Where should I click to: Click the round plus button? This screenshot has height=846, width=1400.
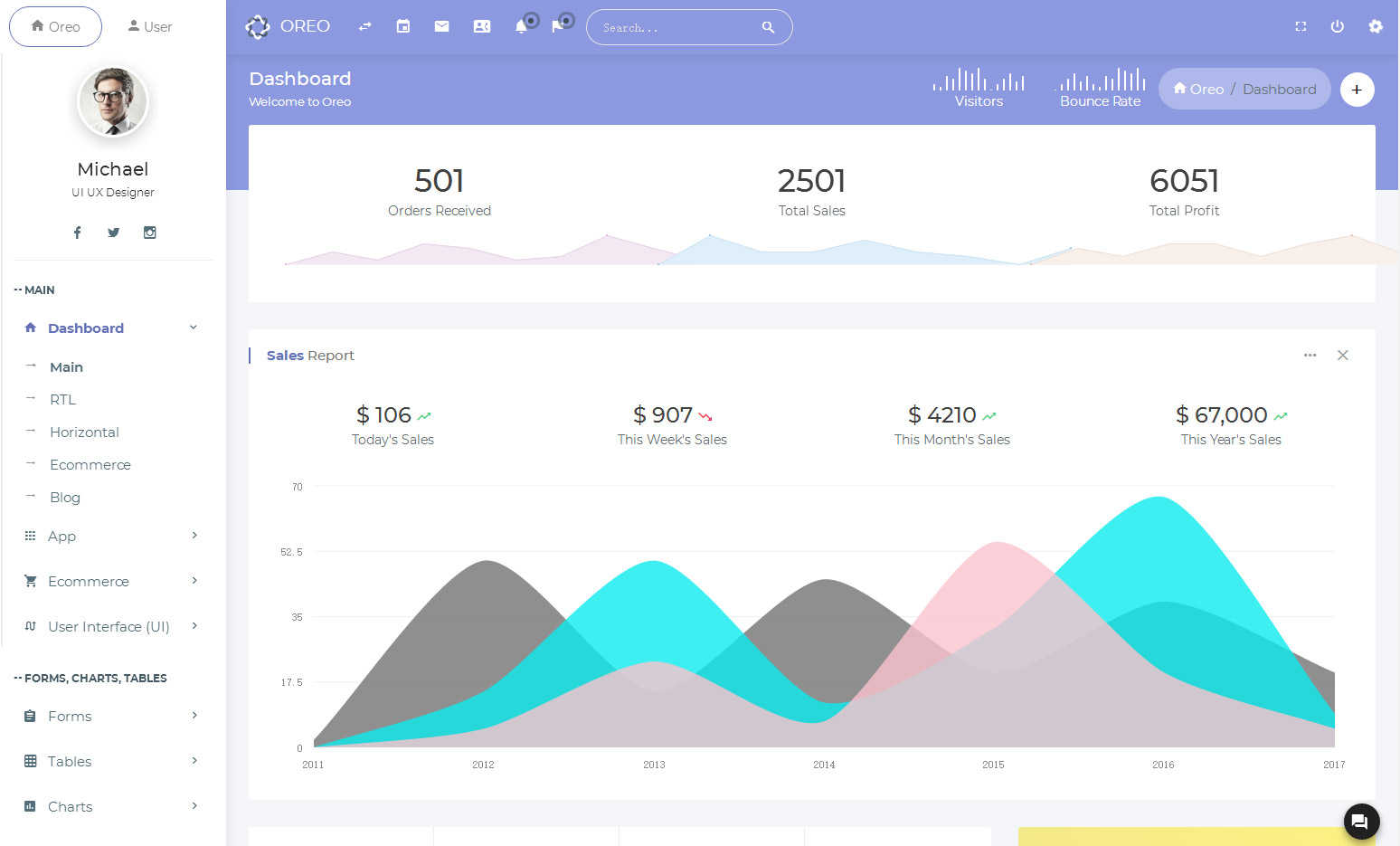point(1357,90)
